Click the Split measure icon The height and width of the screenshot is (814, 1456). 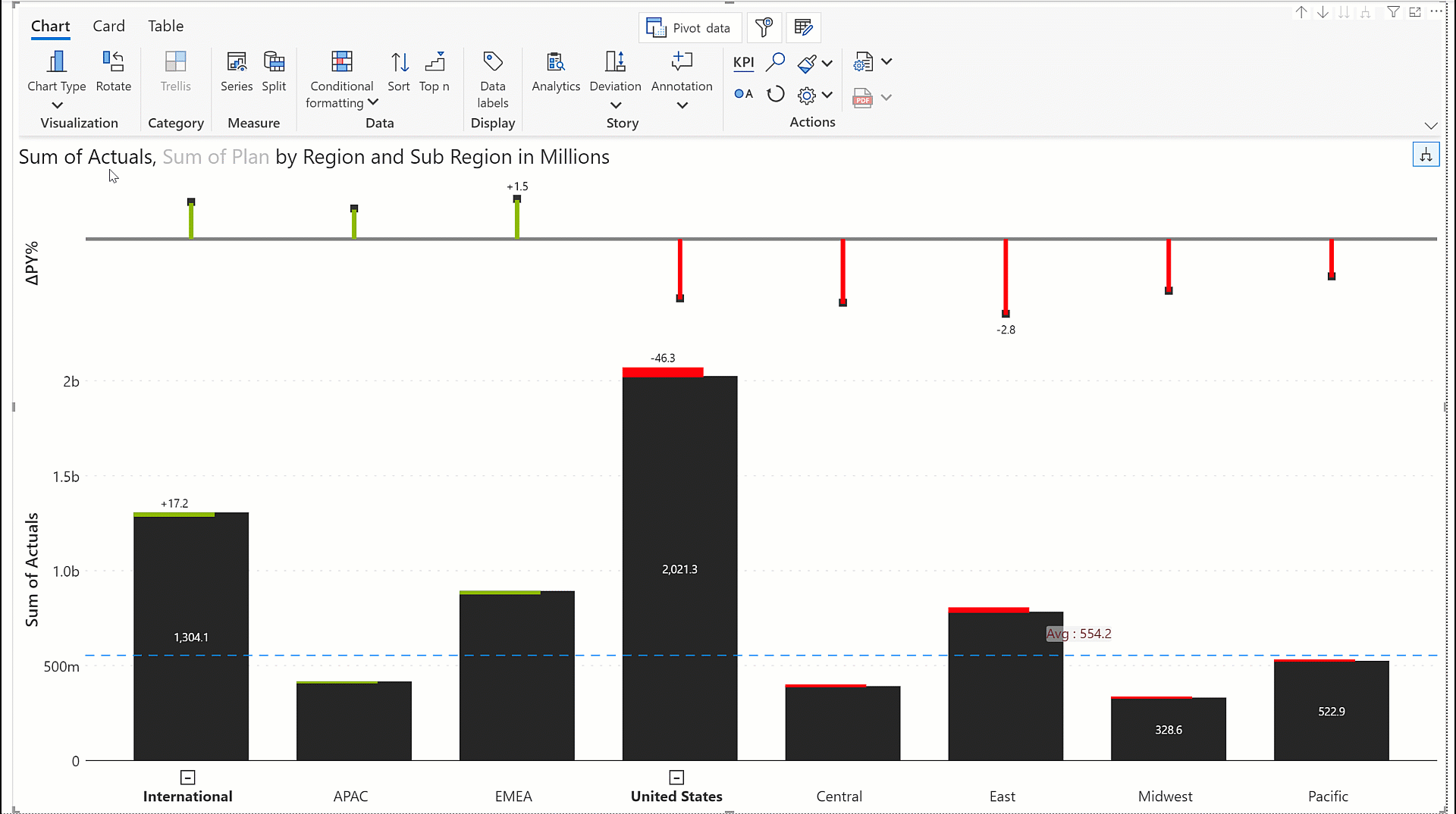tap(274, 71)
